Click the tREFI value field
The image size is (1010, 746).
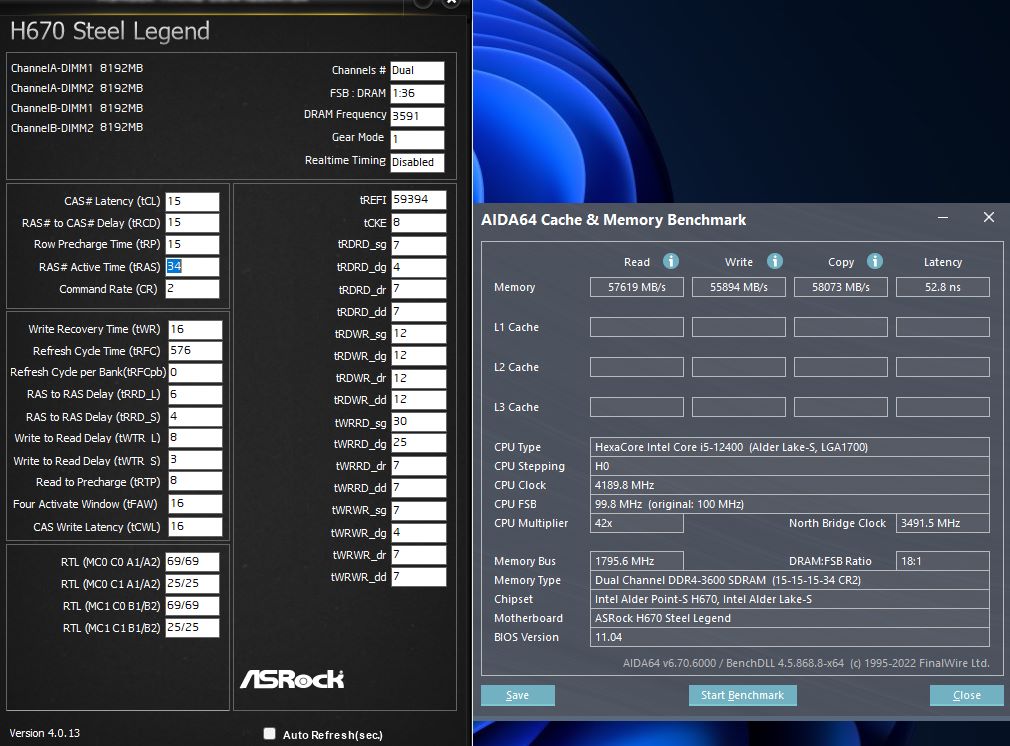(x=418, y=200)
